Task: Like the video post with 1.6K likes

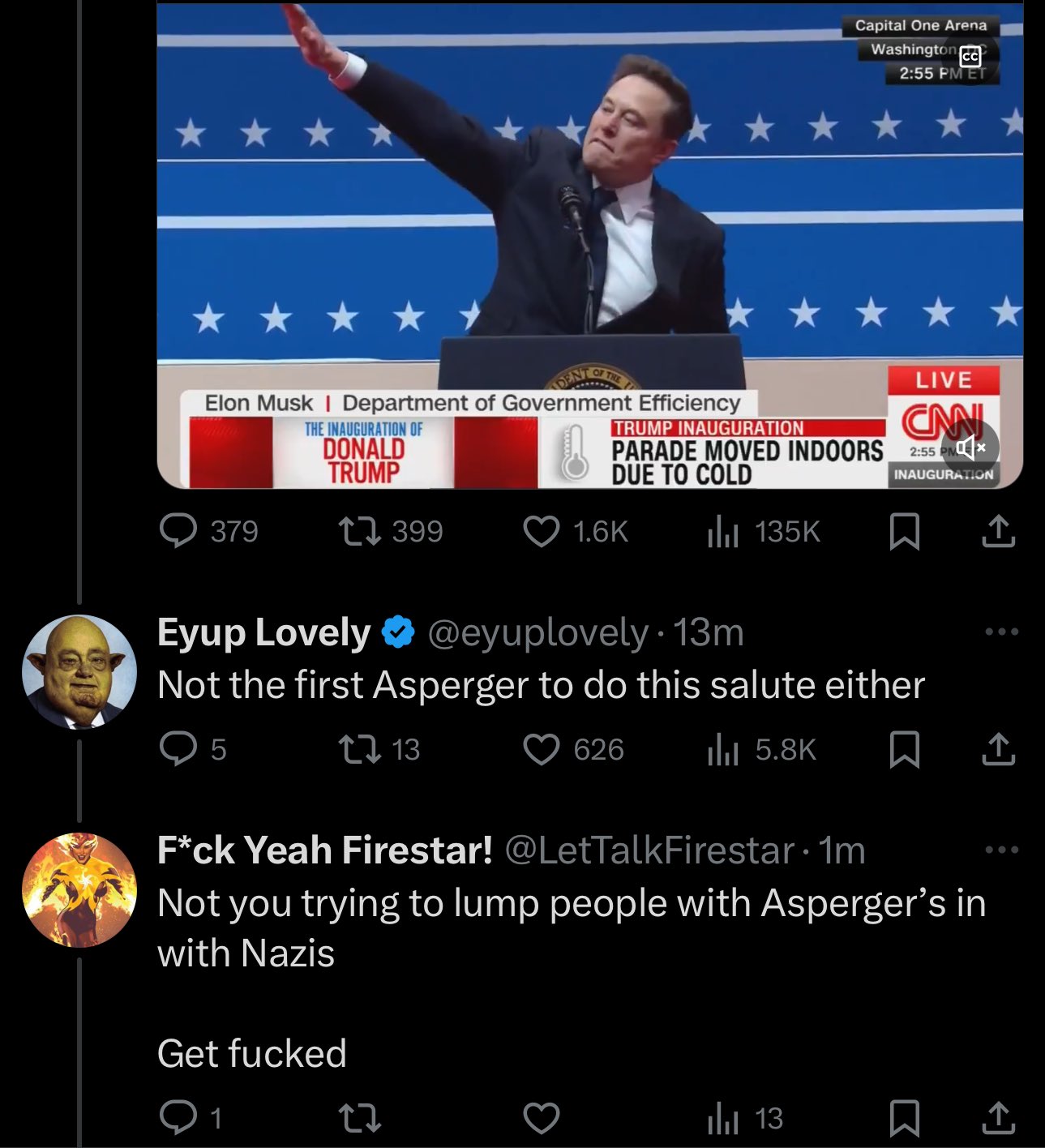Action: 542,532
